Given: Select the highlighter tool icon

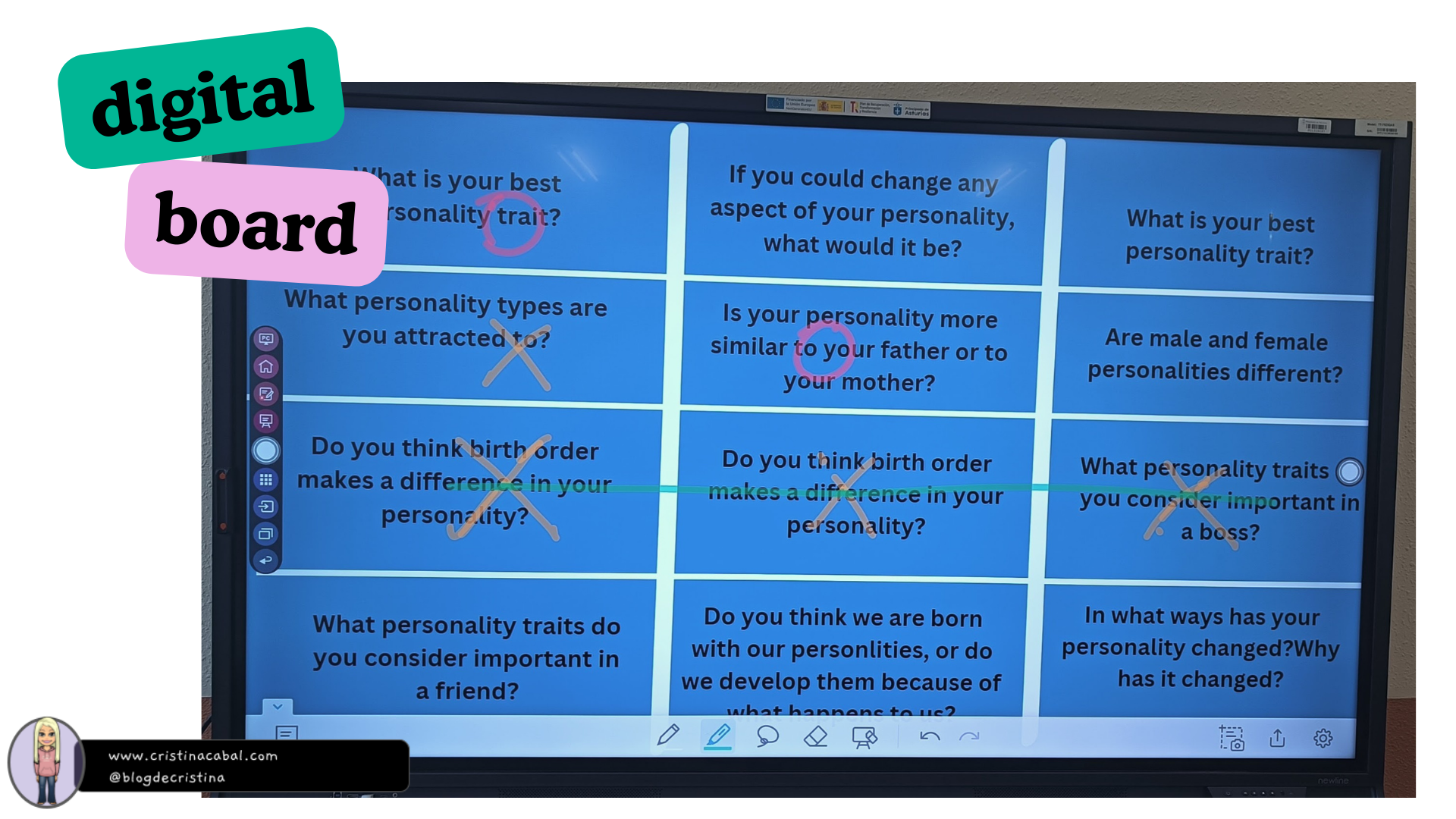Looking at the screenshot, I should tap(717, 737).
